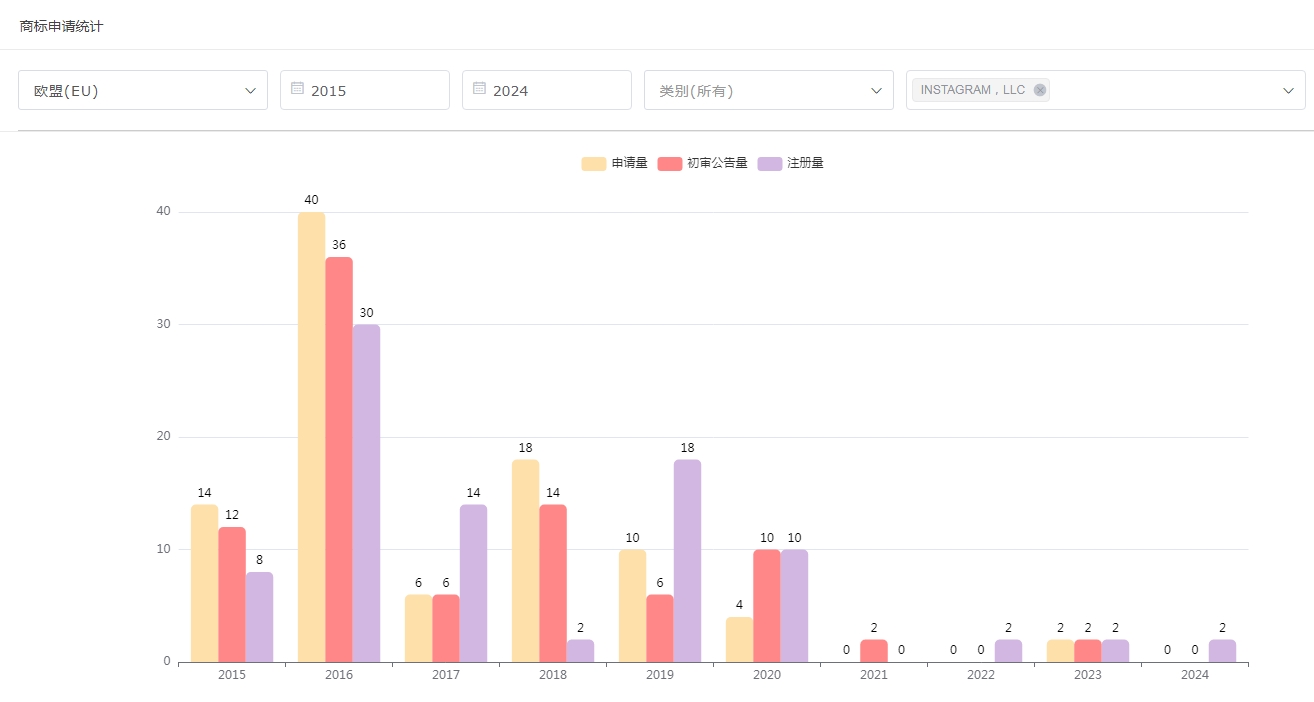Open the 欧盟(EU) region dropdown
Viewport: 1314px width, 702px height.
pyautogui.click(x=143, y=90)
